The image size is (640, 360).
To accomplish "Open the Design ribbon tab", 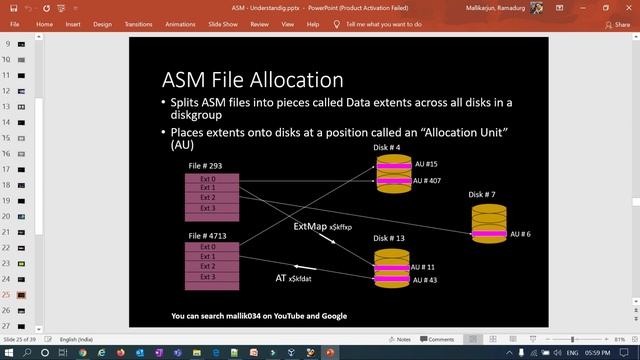I will (102, 24).
